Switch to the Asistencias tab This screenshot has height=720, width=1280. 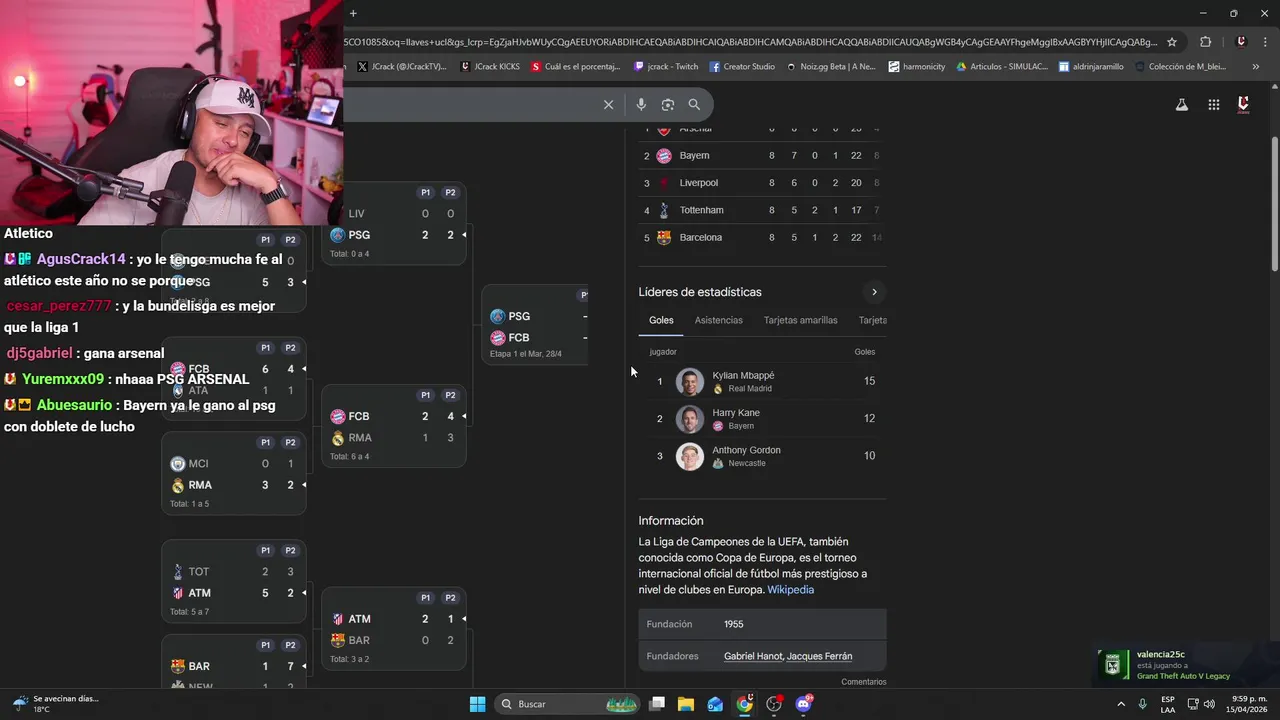[719, 320]
